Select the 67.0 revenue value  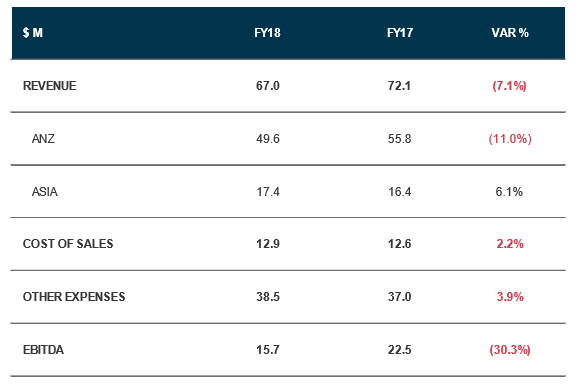268,86
